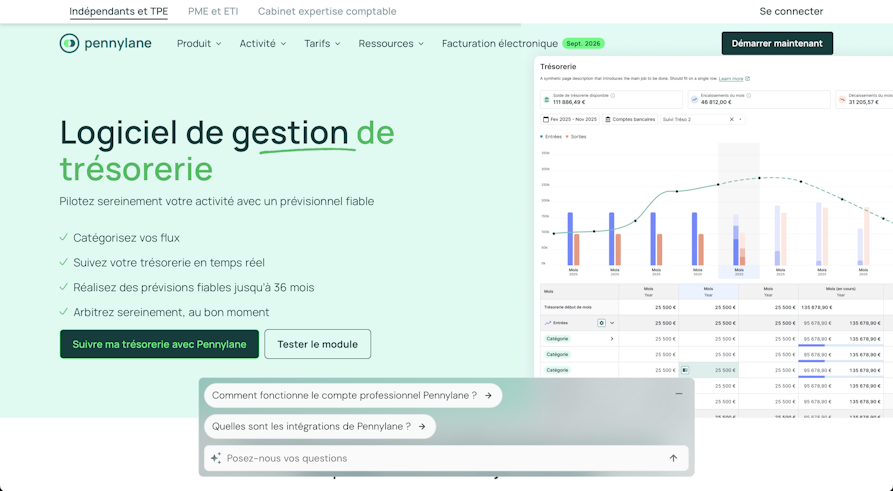Toggle the Sorties legend series
Image resolution: width=893 pixels, height=491 pixels.
pos(576,137)
